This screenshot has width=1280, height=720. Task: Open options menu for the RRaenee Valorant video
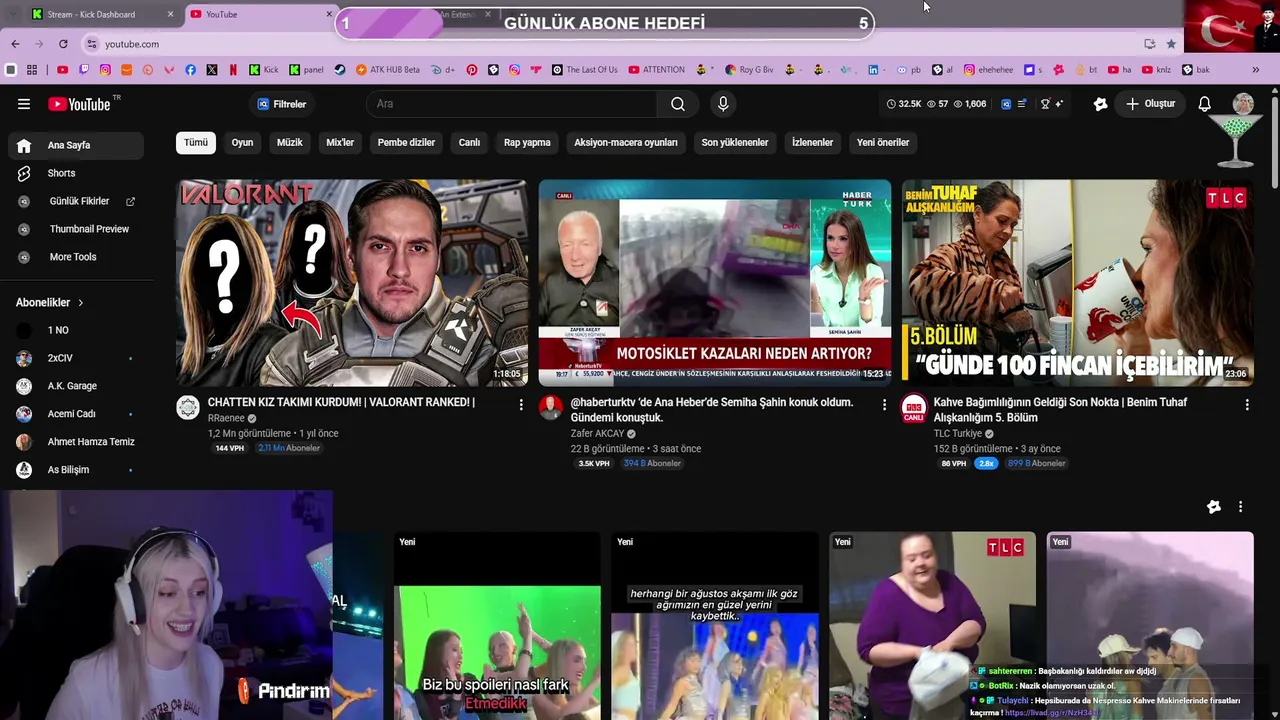[521, 404]
